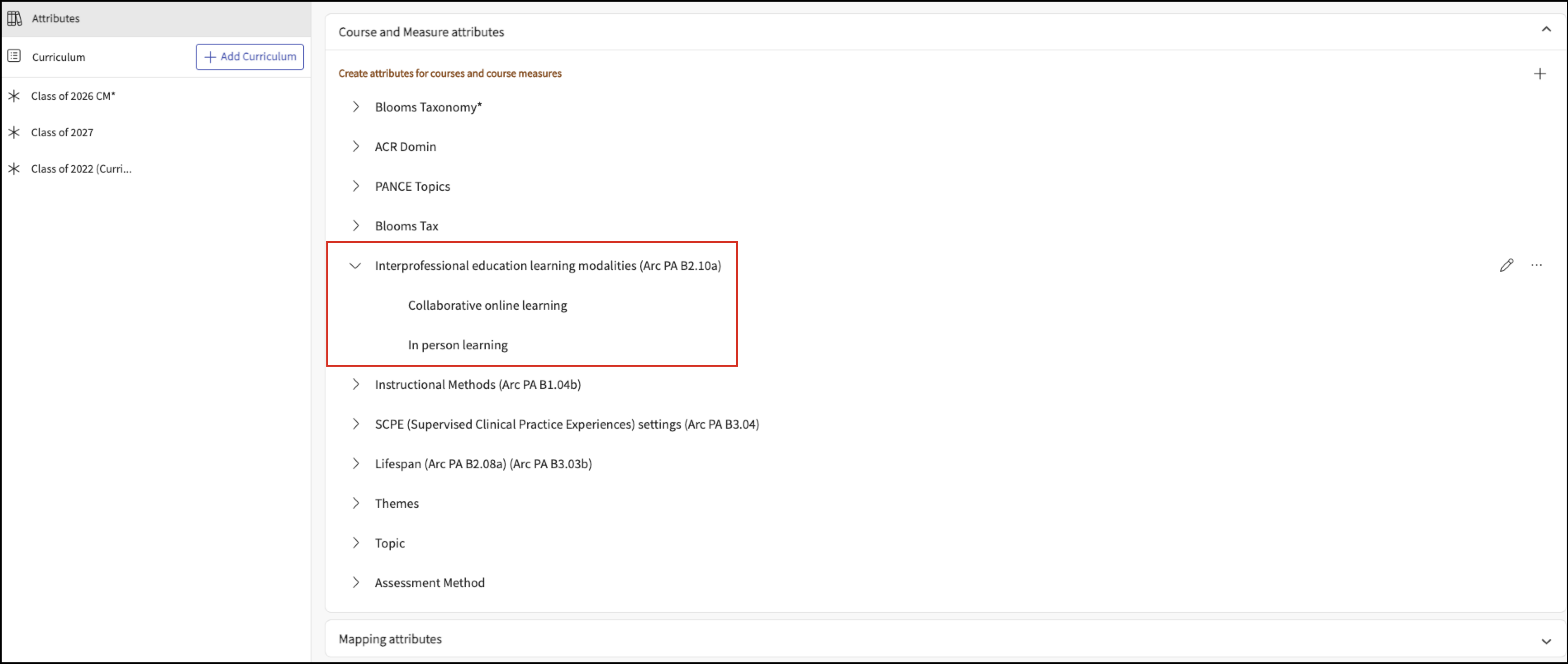This screenshot has height=664, width=1568.
Task: Click the Add Curriculum button
Action: [x=249, y=57]
